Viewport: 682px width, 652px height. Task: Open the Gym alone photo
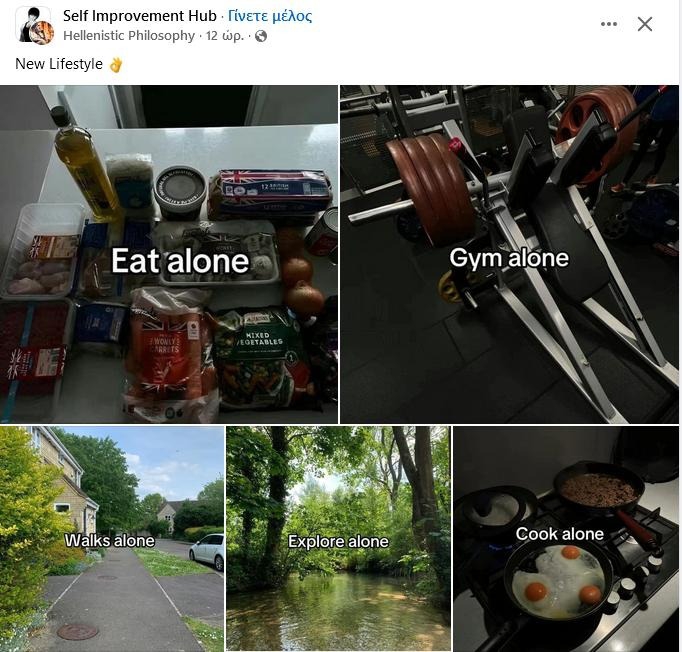point(509,254)
